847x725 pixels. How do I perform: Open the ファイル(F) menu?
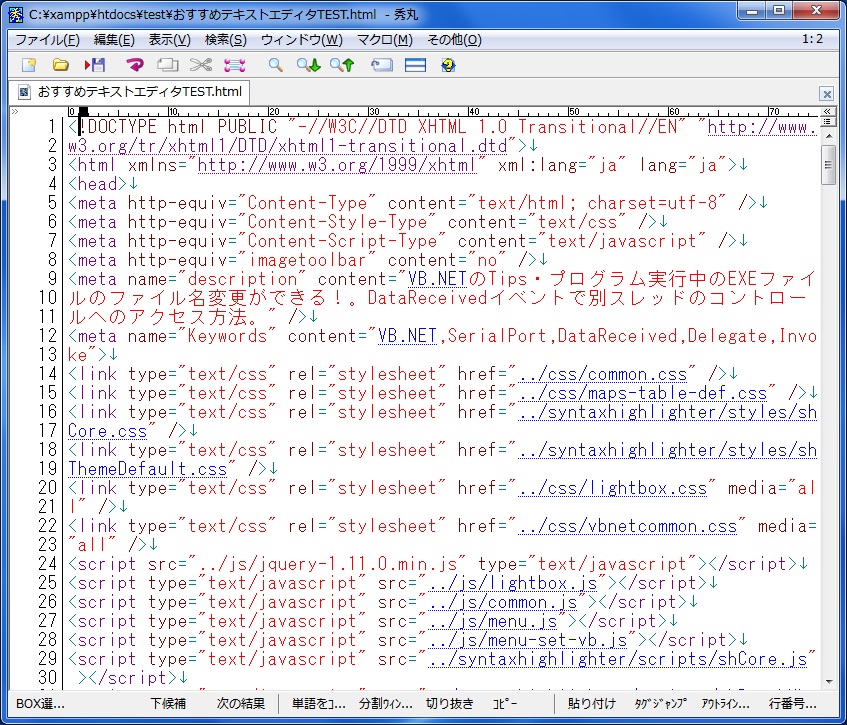(x=48, y=40)
